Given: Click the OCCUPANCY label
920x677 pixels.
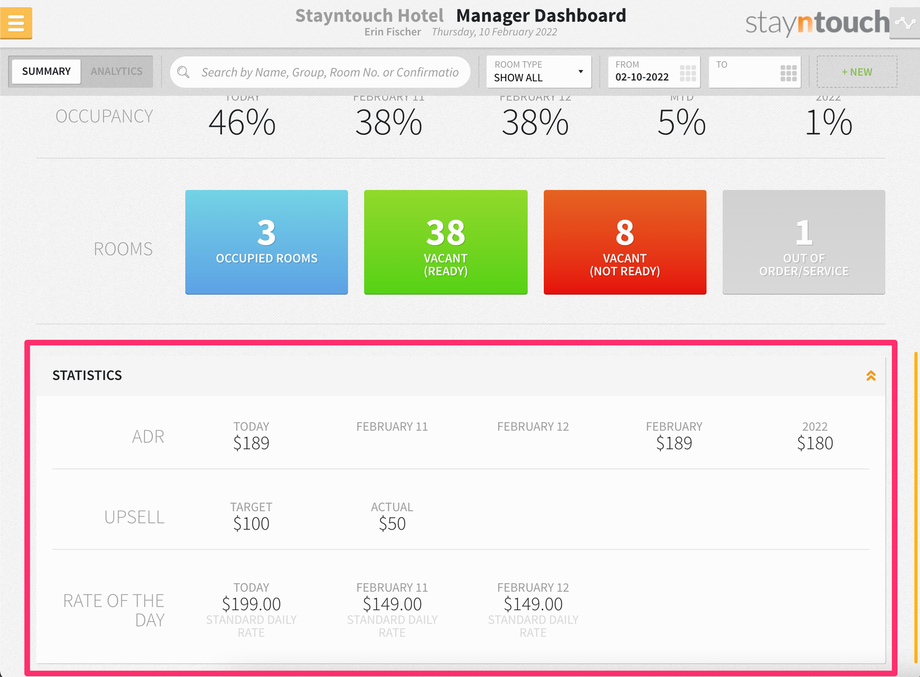Looking at the screenshot, I should click(x=104, y=116).
